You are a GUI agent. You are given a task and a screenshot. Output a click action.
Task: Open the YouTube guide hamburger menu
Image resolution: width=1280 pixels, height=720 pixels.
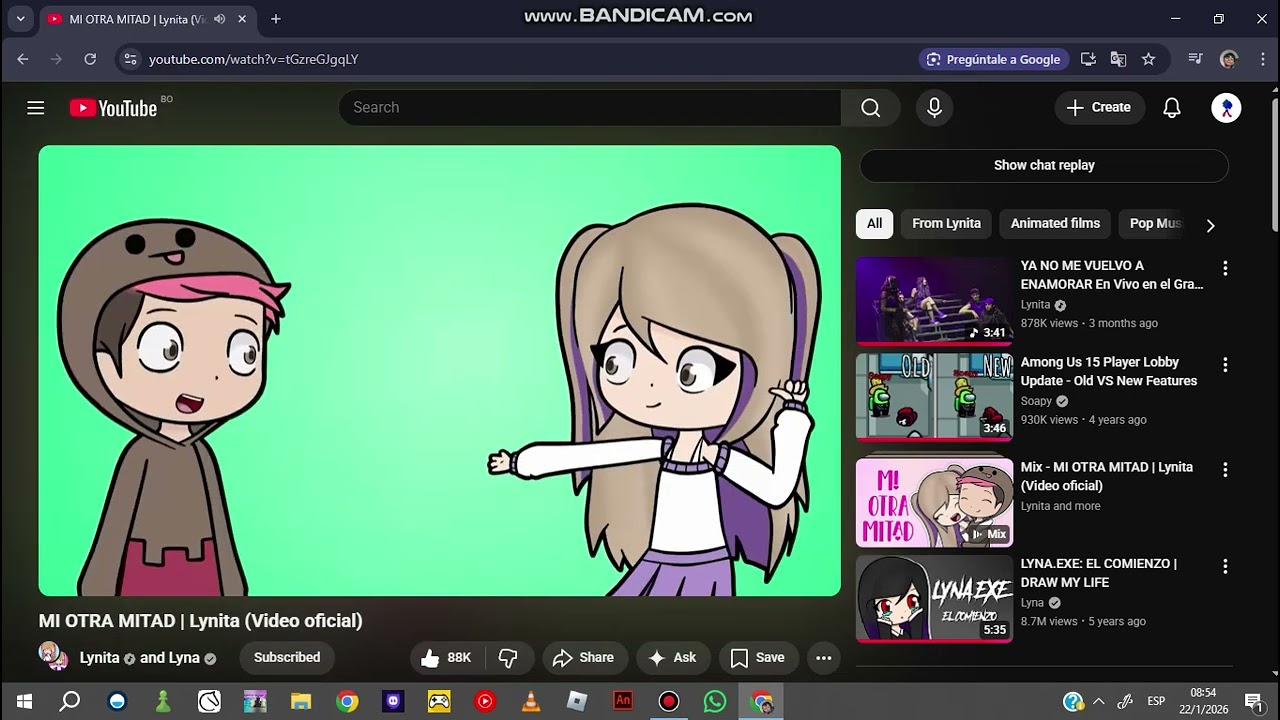[36, 108]
